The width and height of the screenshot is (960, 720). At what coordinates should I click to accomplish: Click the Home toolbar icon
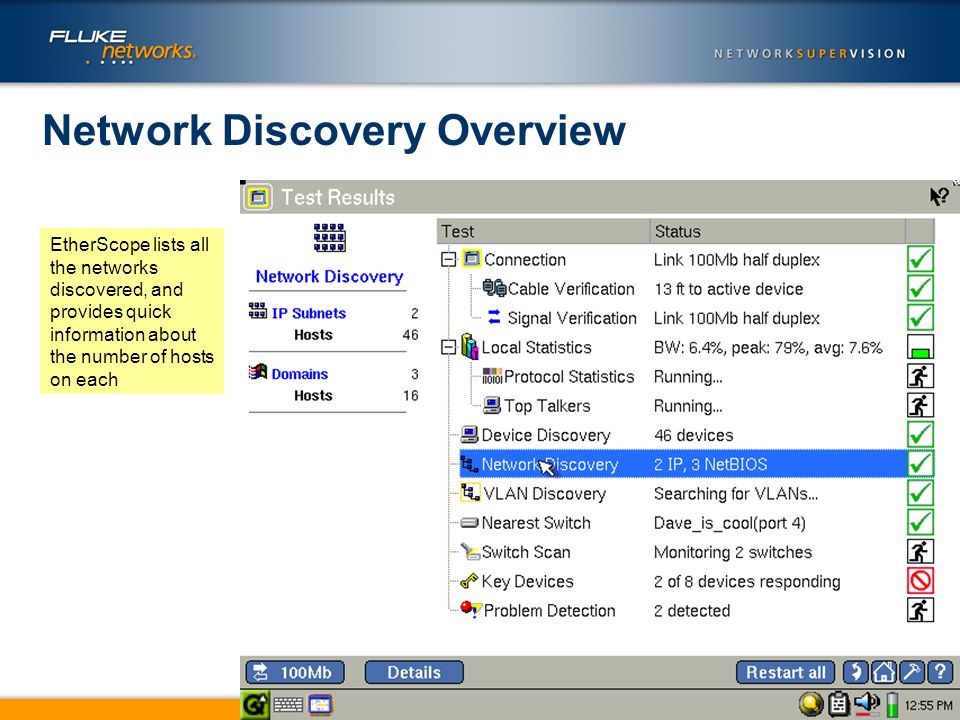[883, 672]
